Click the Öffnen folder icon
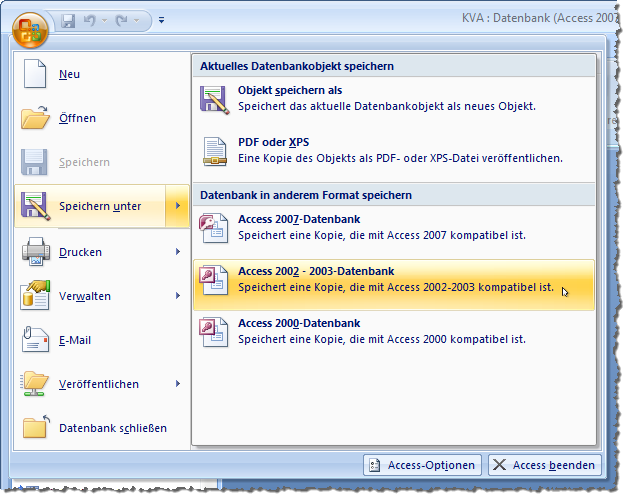 click(35, 118)
